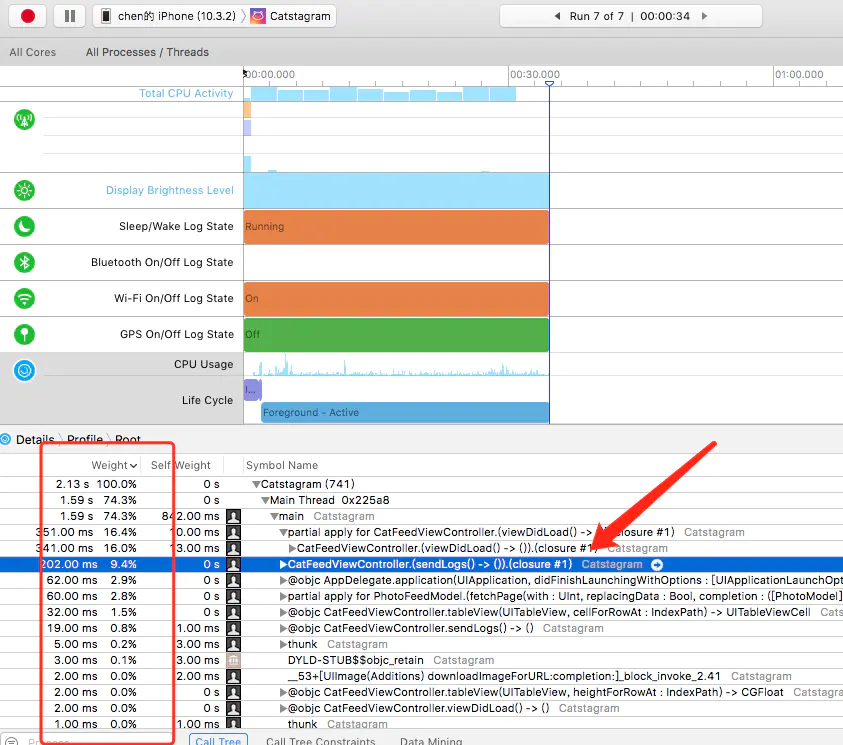Click the red Record button
Image resolution: width=843 pixels, height=745 pixels.
click(27, 16)
